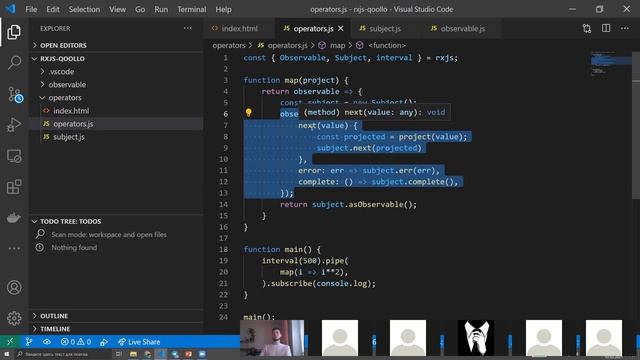Click the <function> breadcrumb symbol
Image resolution: width=640 pixels, height=360 pixels.
click(x=381, y=45)
